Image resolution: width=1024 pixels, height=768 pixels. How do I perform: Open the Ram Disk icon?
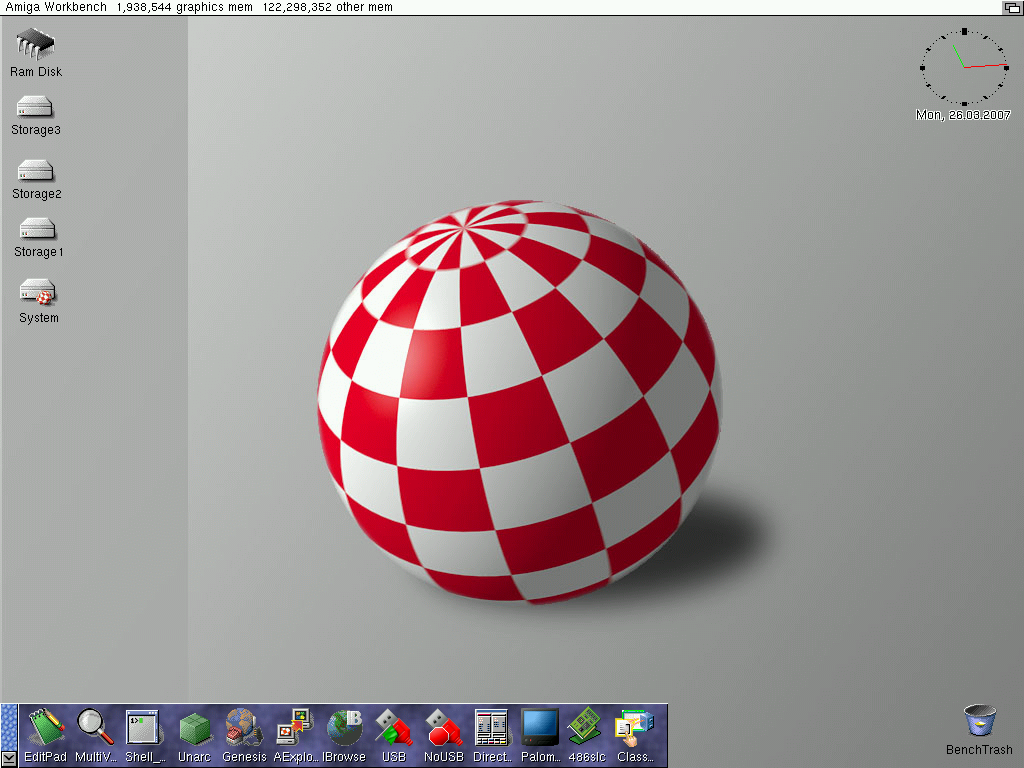36,44
